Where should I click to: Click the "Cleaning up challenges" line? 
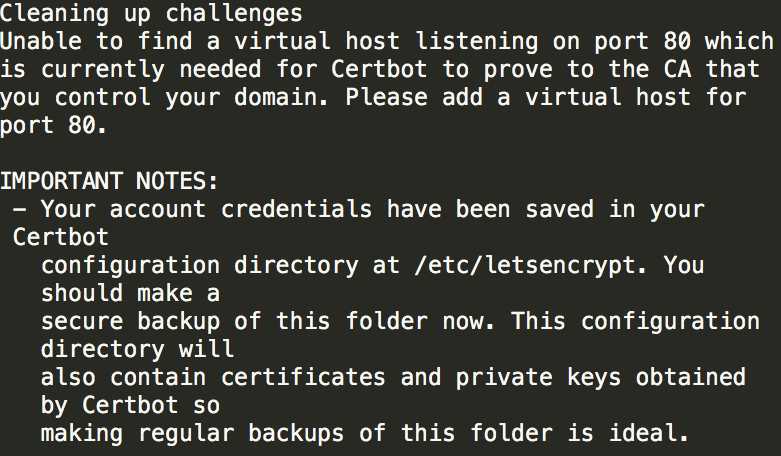tap(151, 15)
